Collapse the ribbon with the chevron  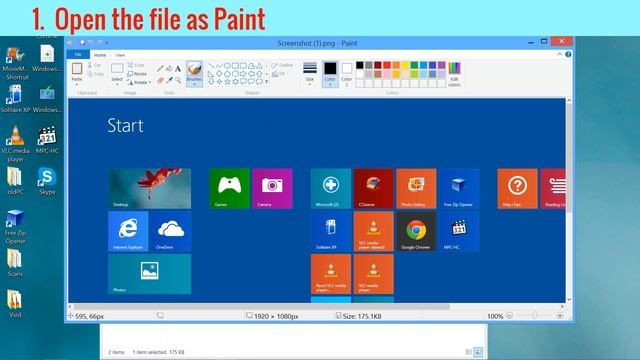coord(560,54)
